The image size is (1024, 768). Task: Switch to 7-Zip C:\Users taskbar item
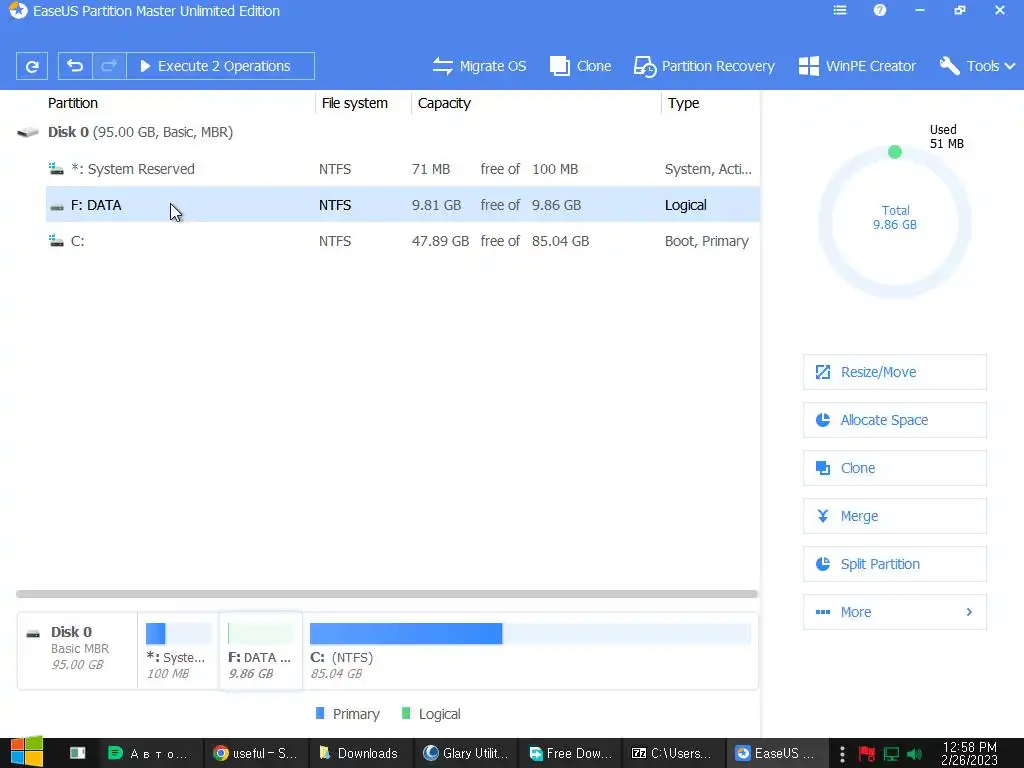[x=673, y=753]
